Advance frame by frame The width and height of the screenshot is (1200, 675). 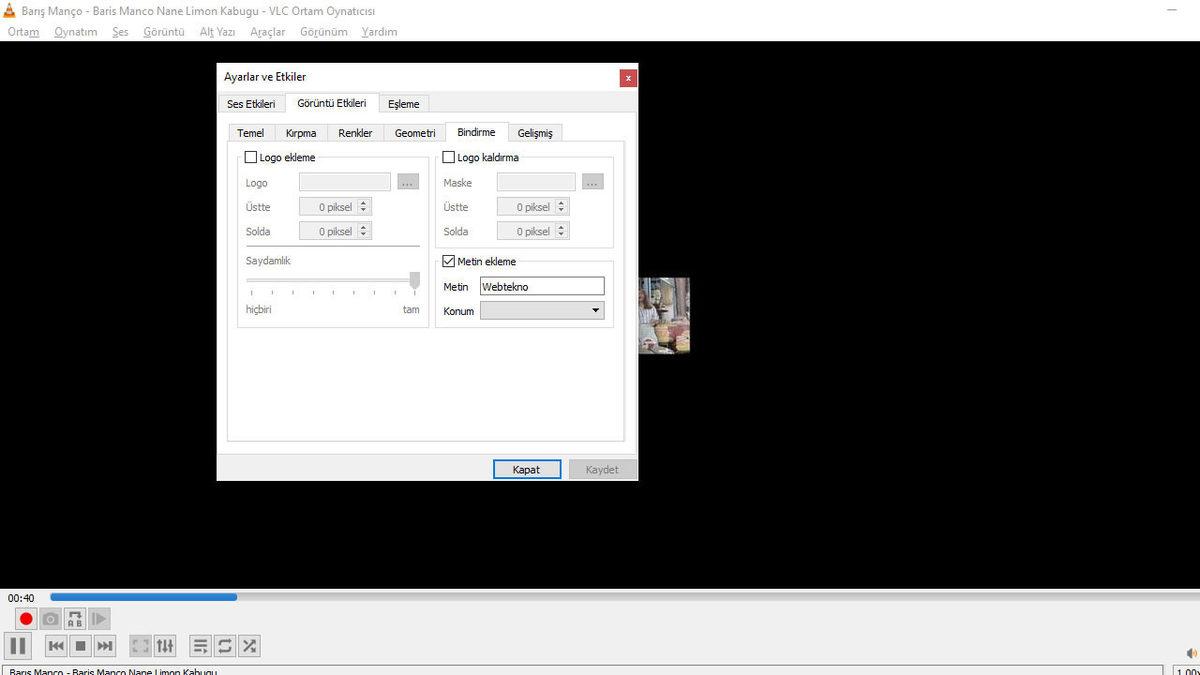click(x=99, y=618)
